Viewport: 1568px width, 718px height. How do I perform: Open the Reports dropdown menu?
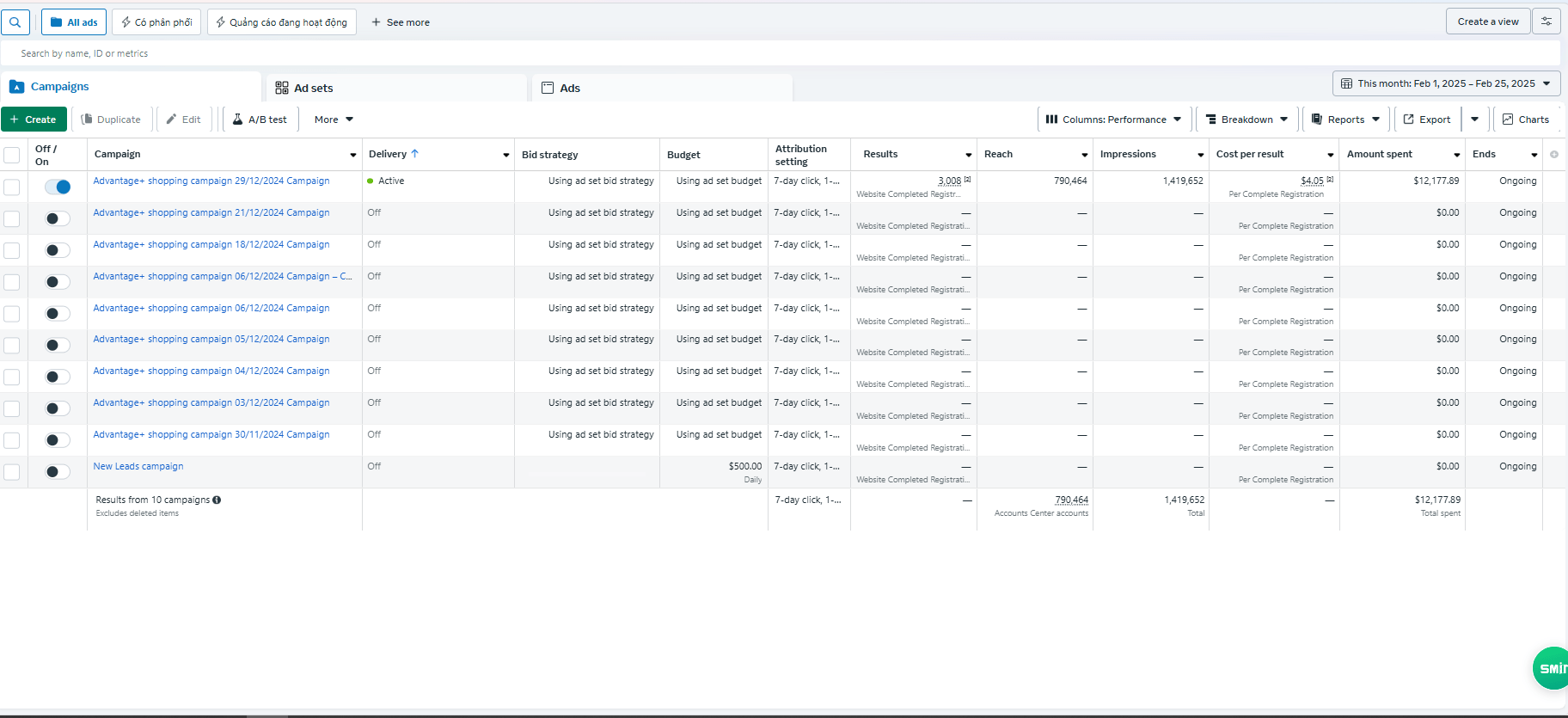(1345, 120)
